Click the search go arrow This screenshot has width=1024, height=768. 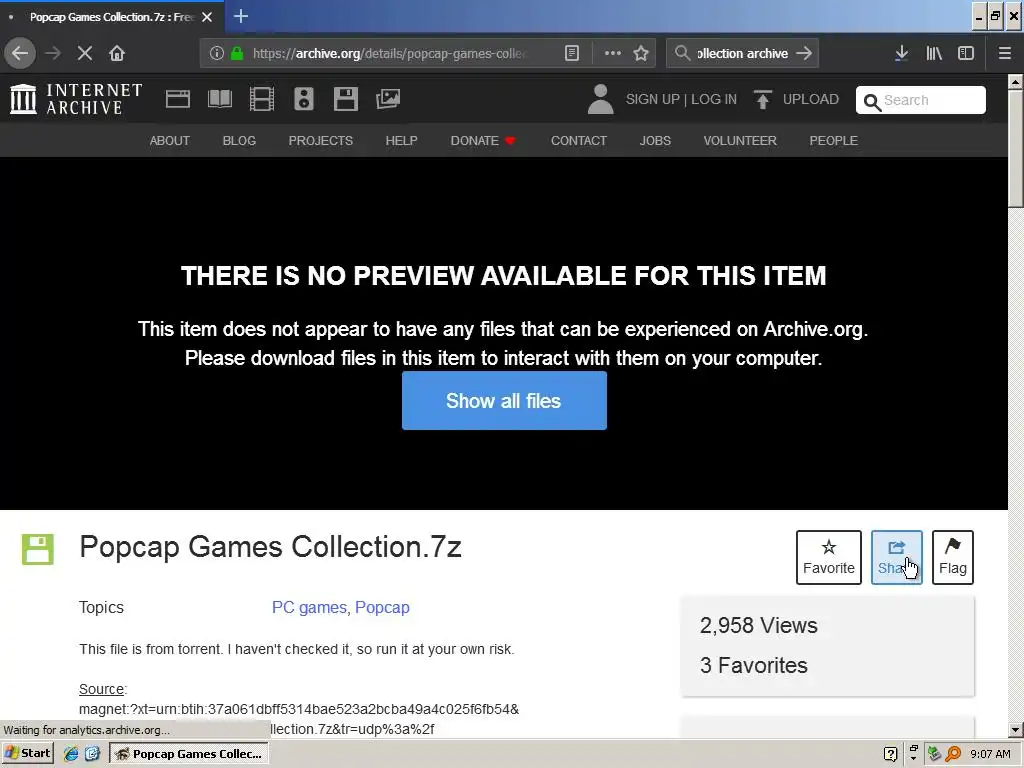(x=805, y=53)
